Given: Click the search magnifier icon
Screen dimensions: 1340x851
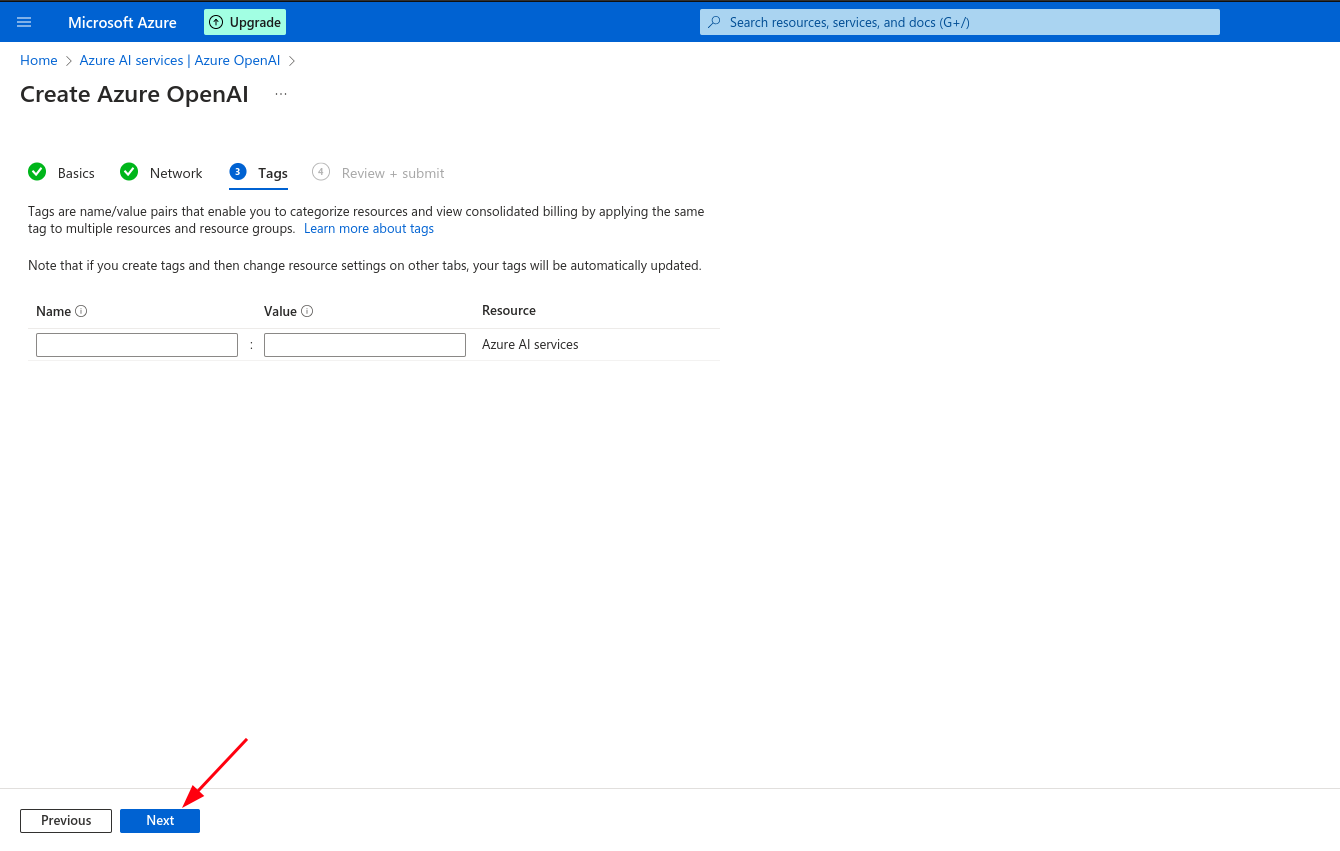Looking at the screenshot, I should tap(715, 22).
